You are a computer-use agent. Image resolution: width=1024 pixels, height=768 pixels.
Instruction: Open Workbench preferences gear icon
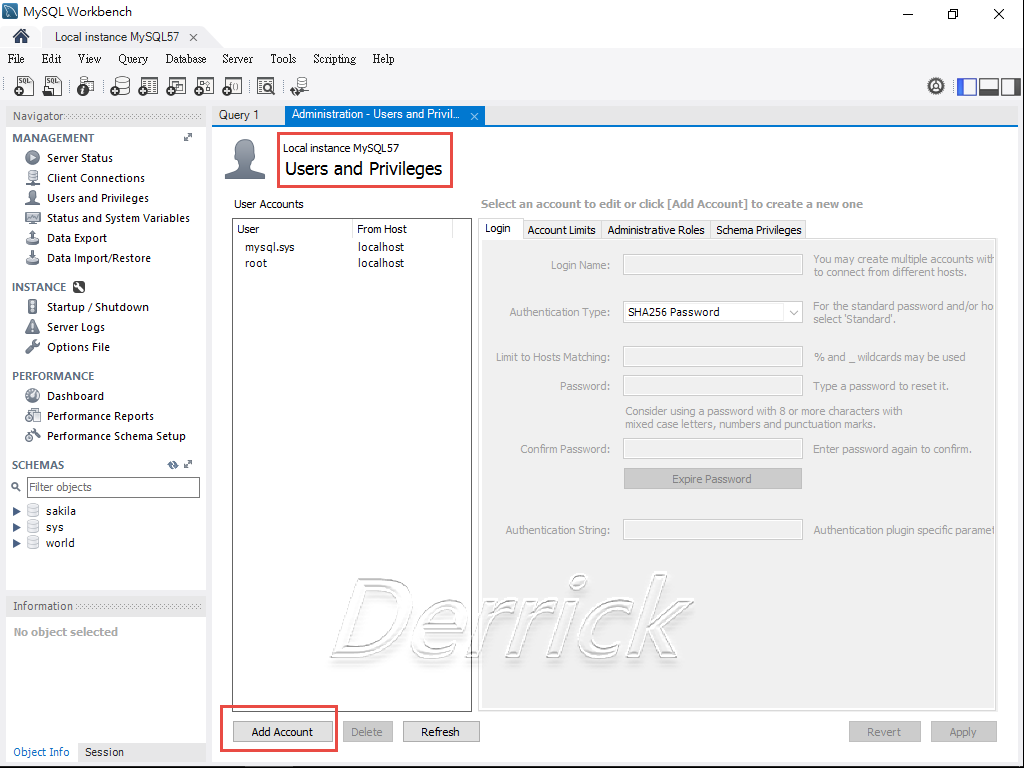pos(936,86)
